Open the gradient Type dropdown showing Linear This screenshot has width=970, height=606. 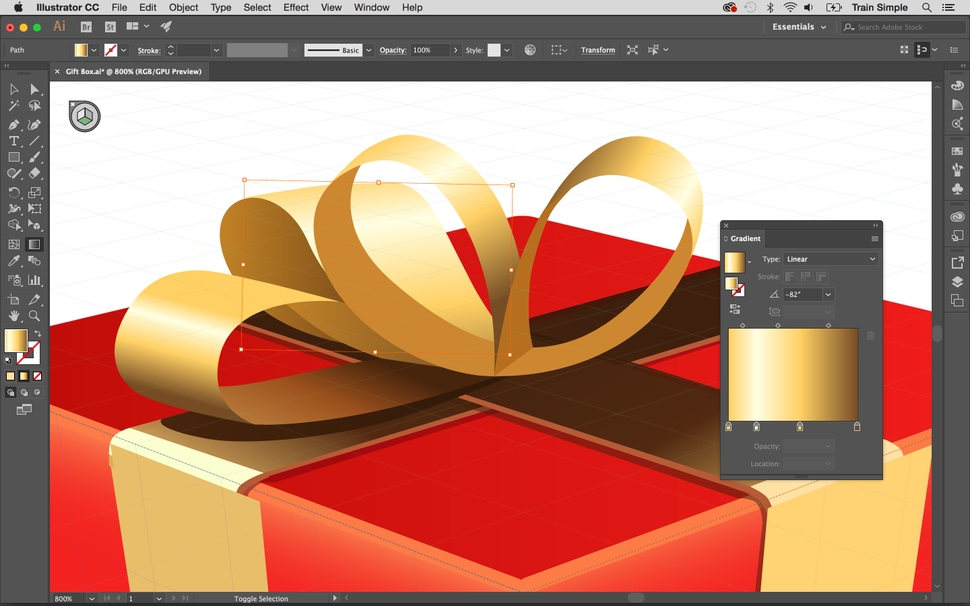(x=829, y=258)
